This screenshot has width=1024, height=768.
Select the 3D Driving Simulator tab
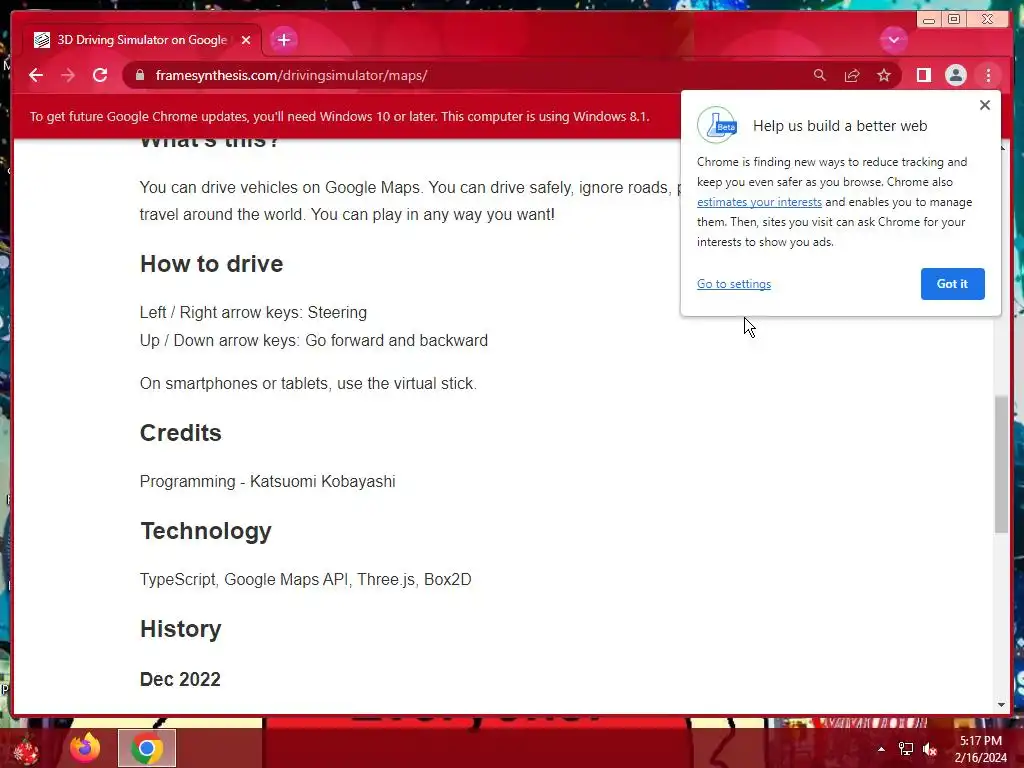[x=142, y=40]
